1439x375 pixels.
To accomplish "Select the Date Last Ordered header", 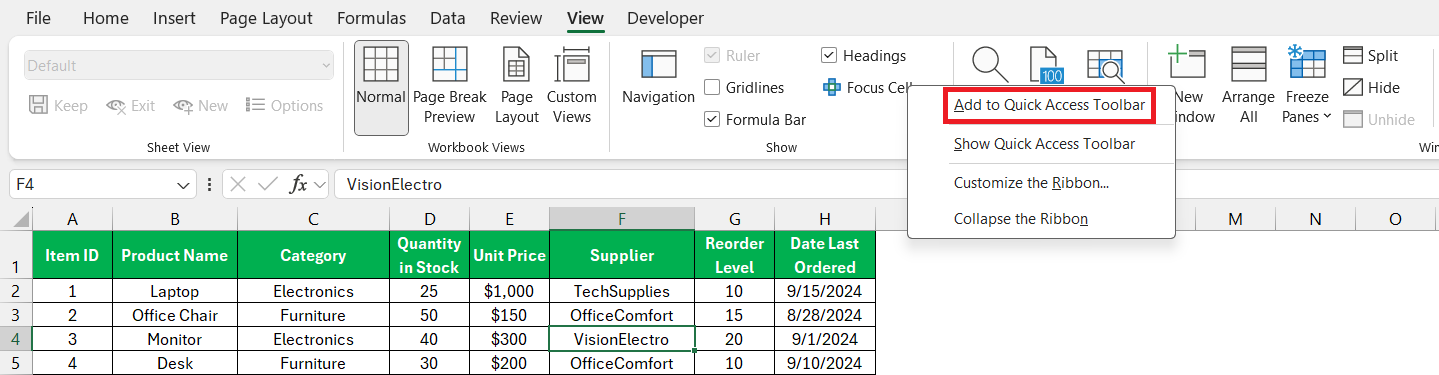I will click(x=824, y=255).
